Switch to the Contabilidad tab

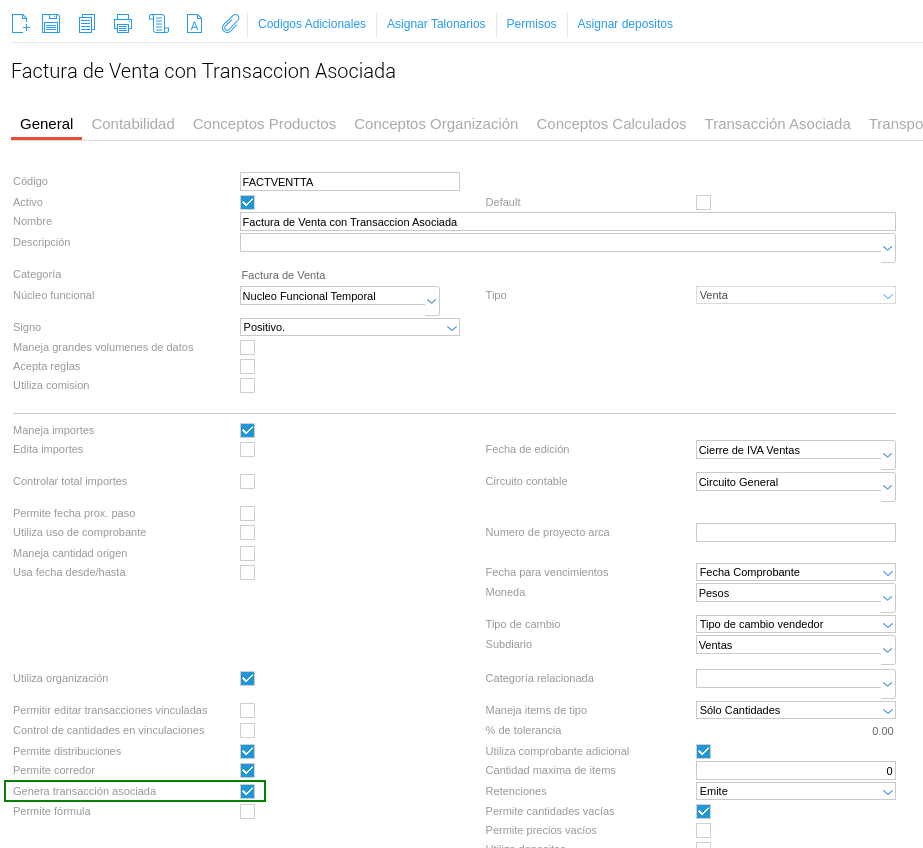[x=133, y=124]
